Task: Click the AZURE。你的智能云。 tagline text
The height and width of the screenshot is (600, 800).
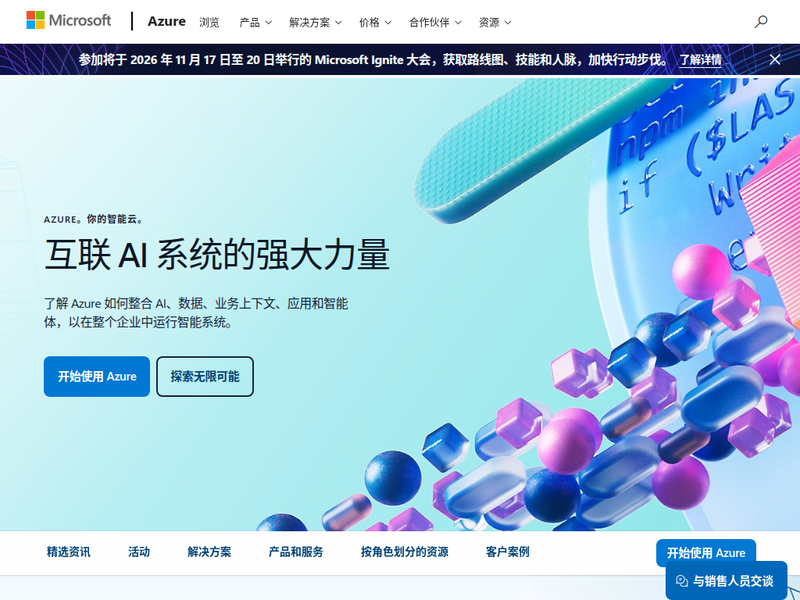Action: [93, 219]
